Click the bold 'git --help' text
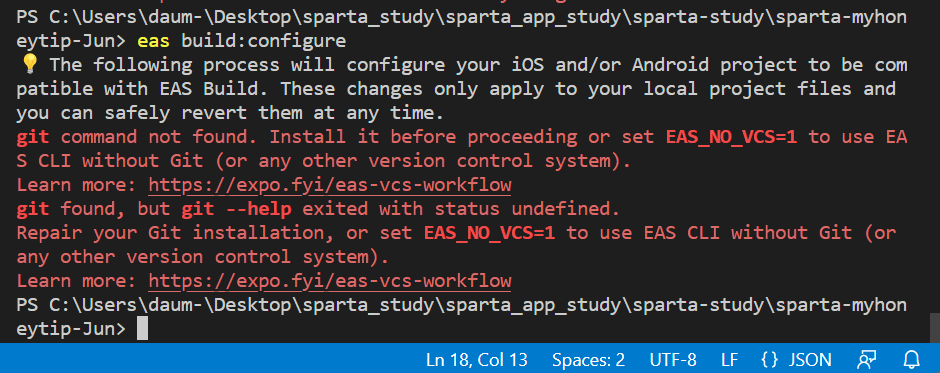Image resolution: width=940 pixels, height=373 pixels. [236, 209]
